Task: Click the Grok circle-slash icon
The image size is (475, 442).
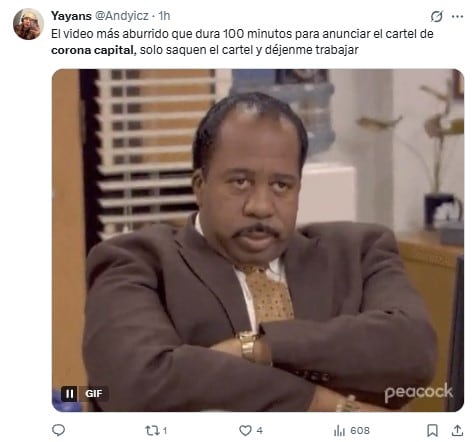Action: coord(436,16)
